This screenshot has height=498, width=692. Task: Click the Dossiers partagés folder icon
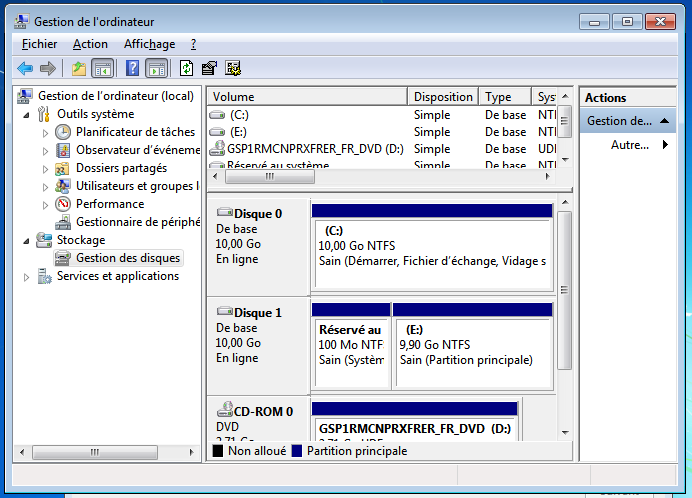click(x=62, y=168)
